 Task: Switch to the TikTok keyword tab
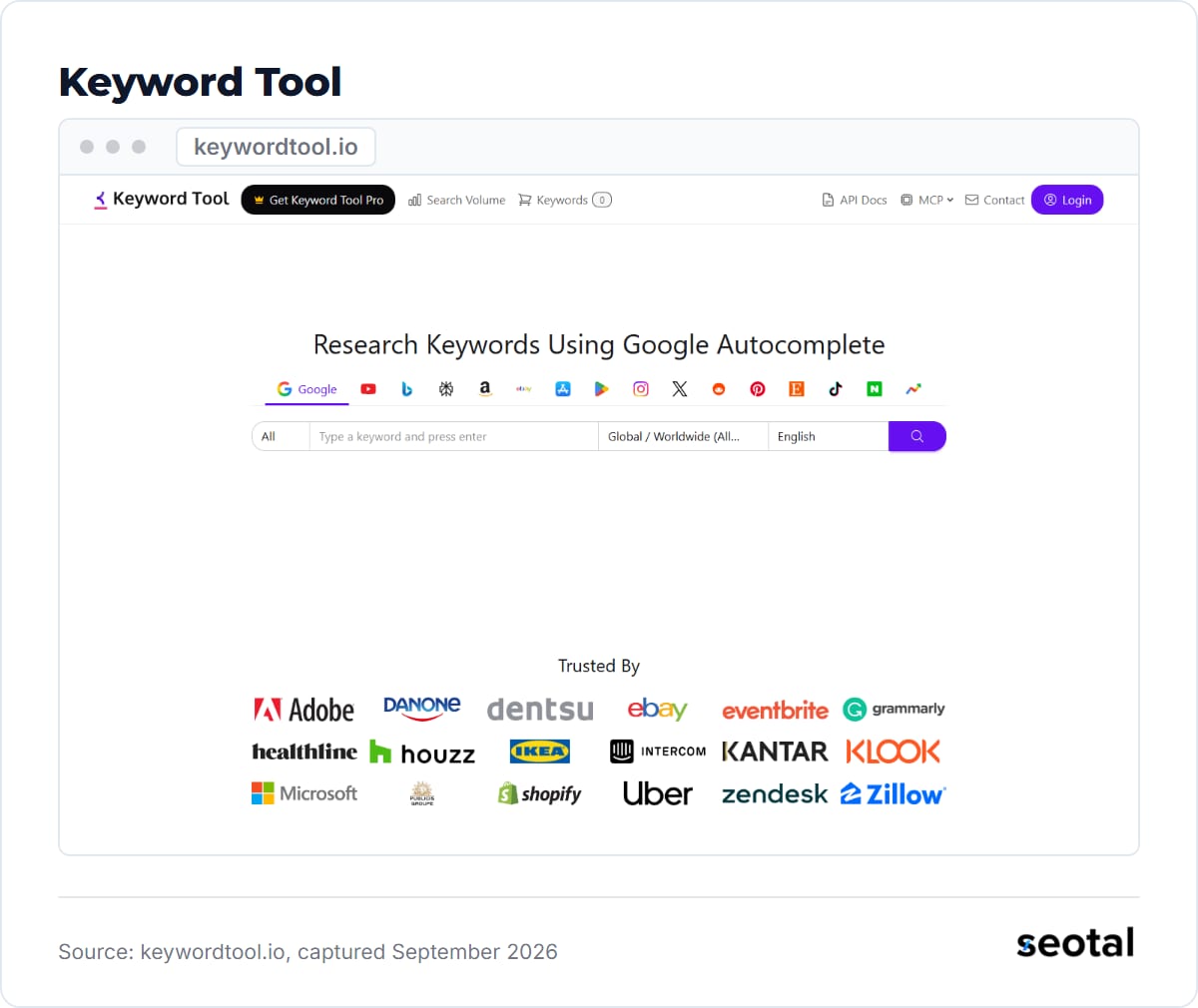click(836, 389)
